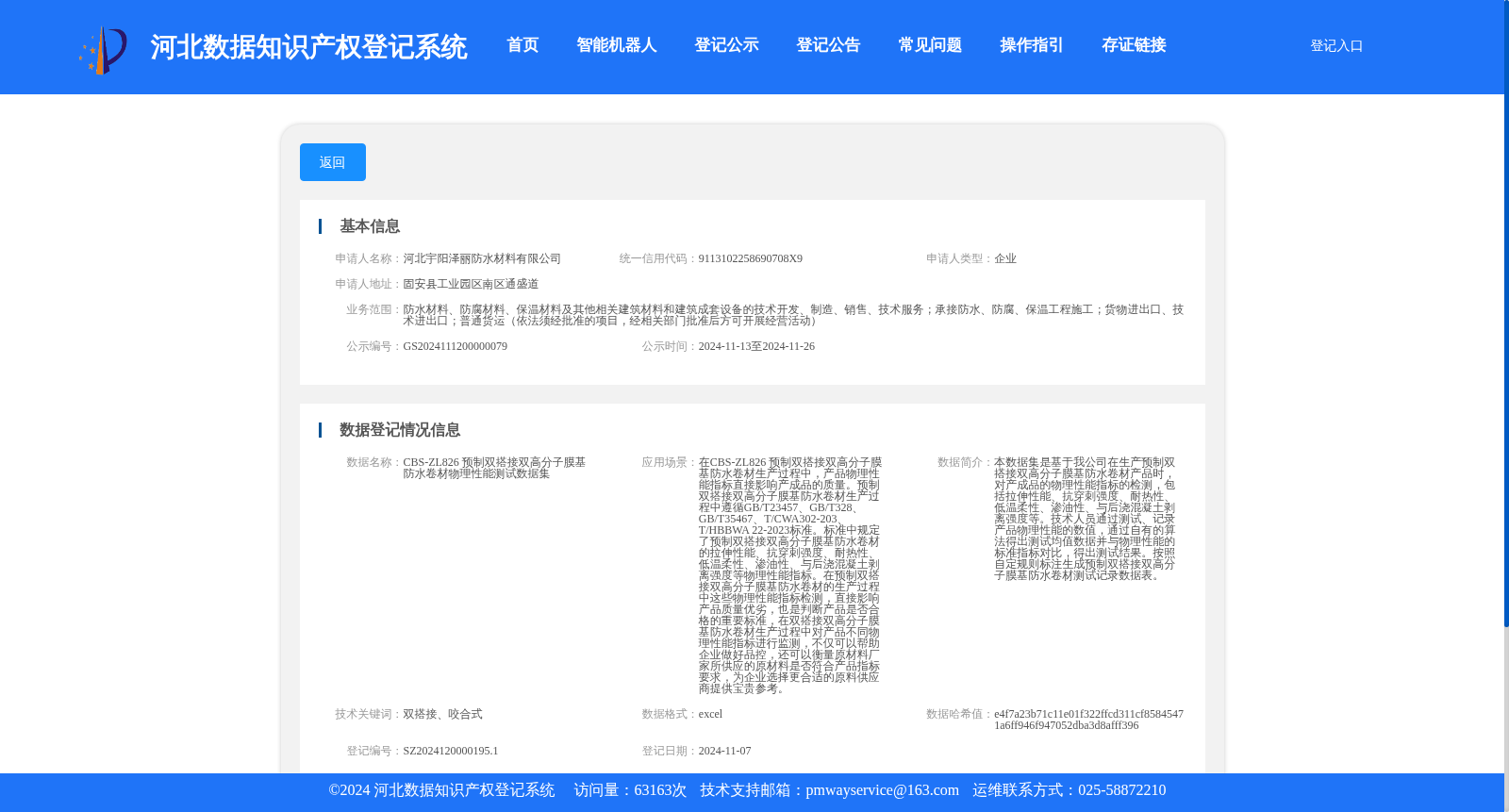Select data format value excel
Viewport: 1509px width, 812px height.
710,714
